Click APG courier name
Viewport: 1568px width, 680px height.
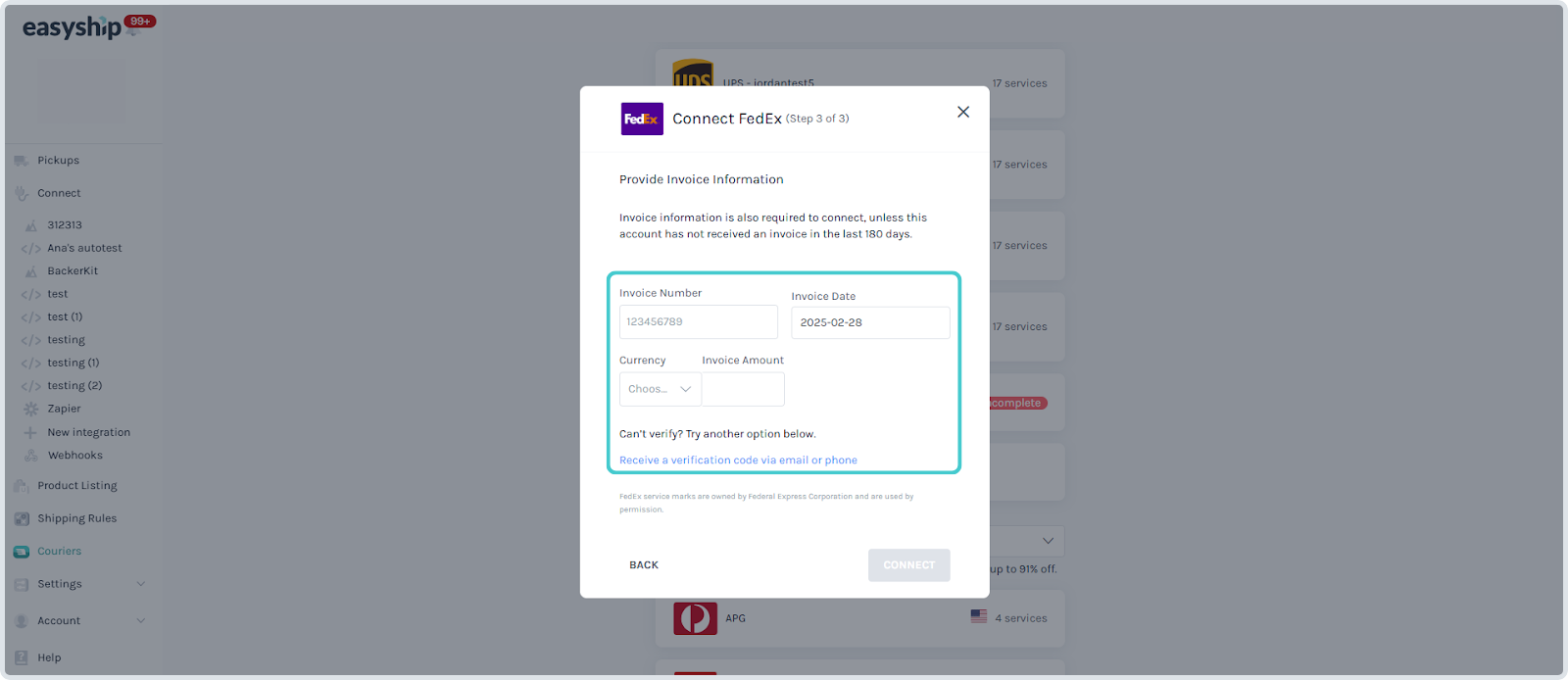735,619
